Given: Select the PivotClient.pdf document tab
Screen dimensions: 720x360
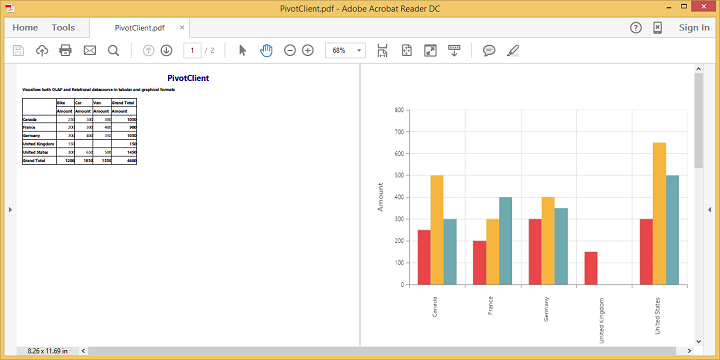Looking at the screenshot, I should pos(140,28).
